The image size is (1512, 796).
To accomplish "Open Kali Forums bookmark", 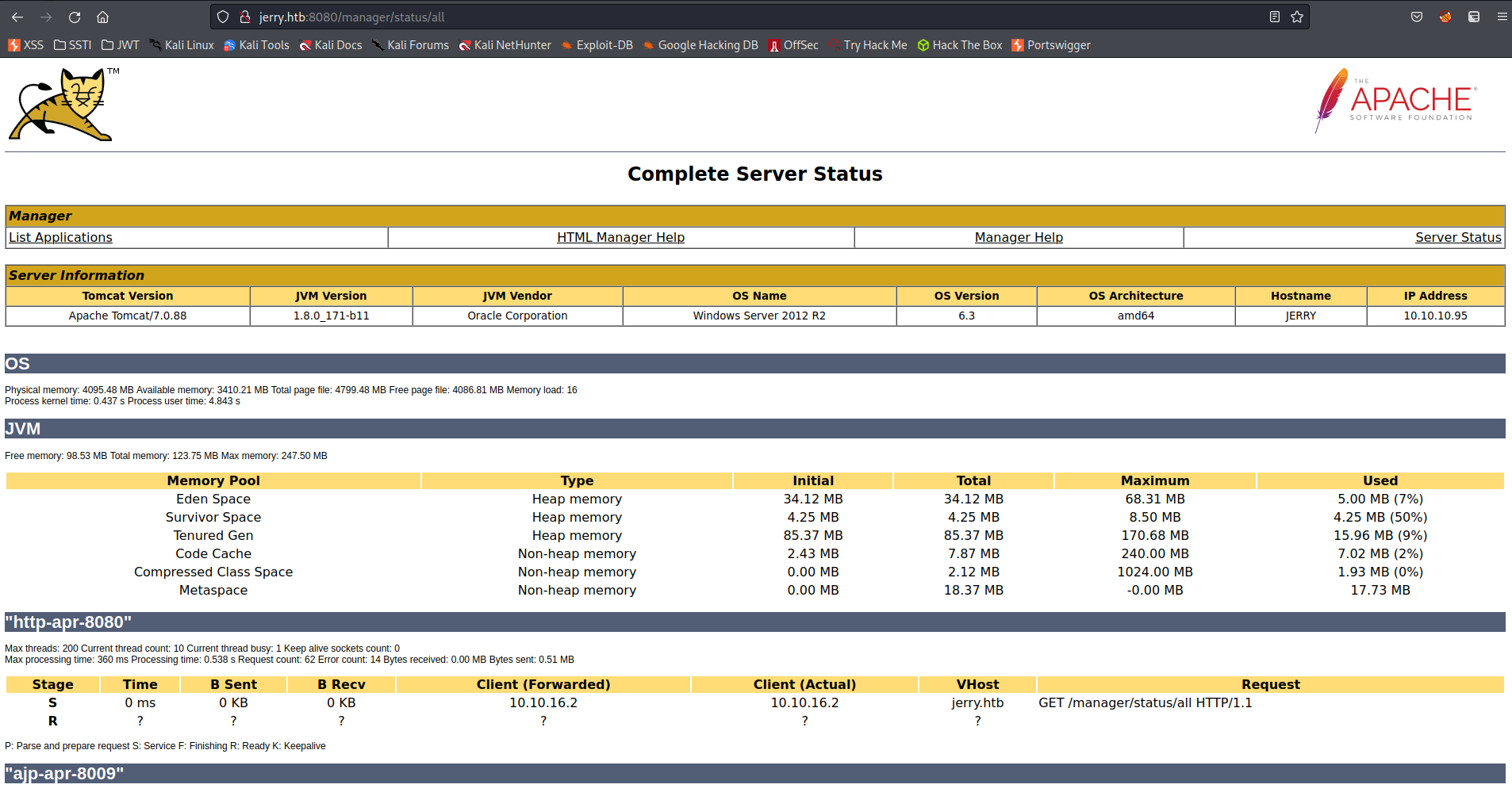I will point(410,45).
